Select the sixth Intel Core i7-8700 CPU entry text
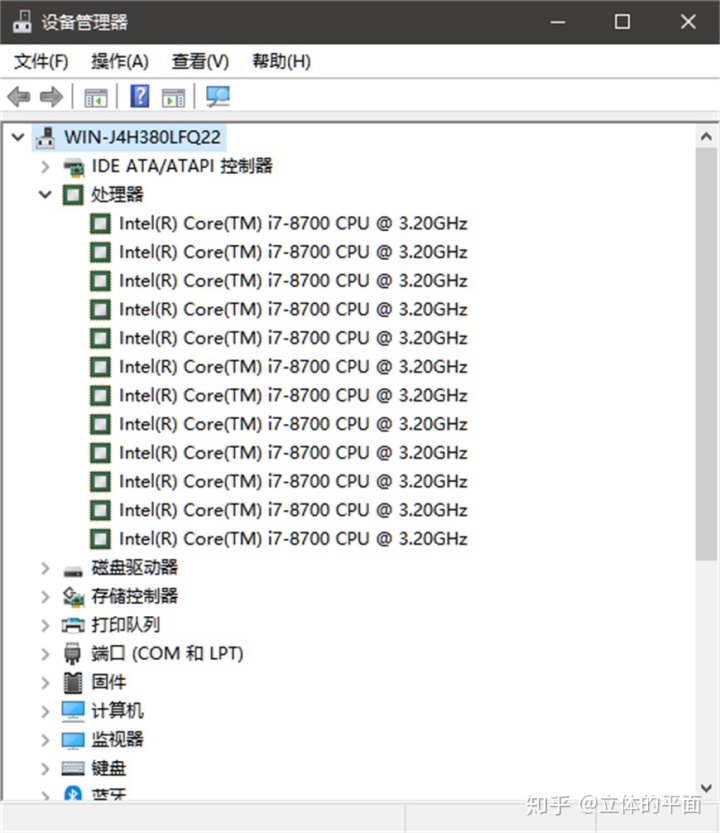 click(293, 367)
